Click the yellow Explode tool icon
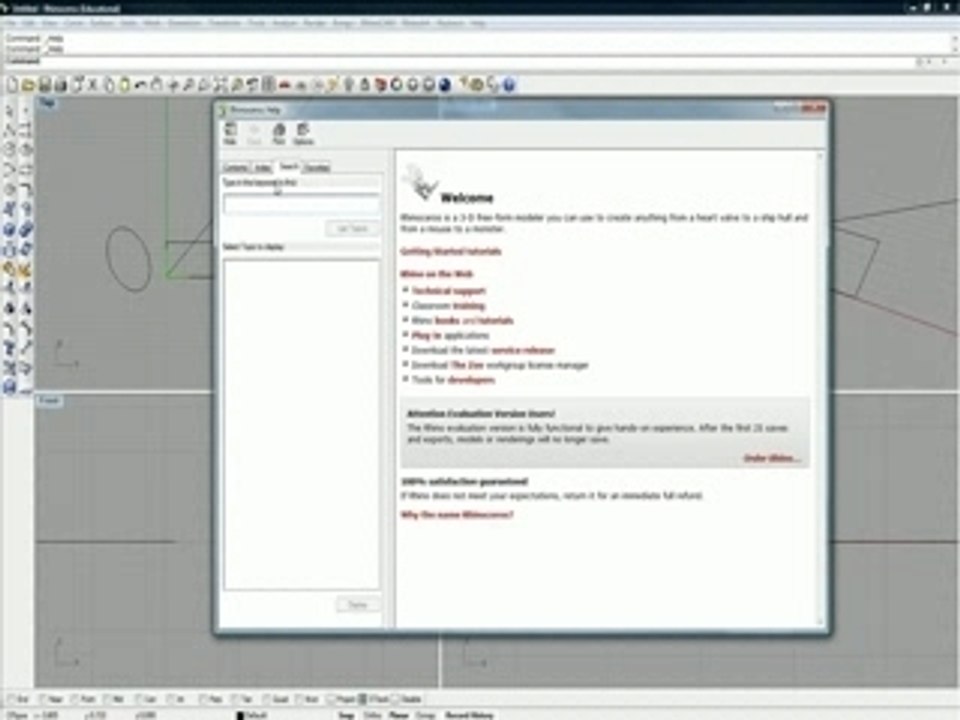The width and height of the screenshot is (960, 720). tap(25, 269)
